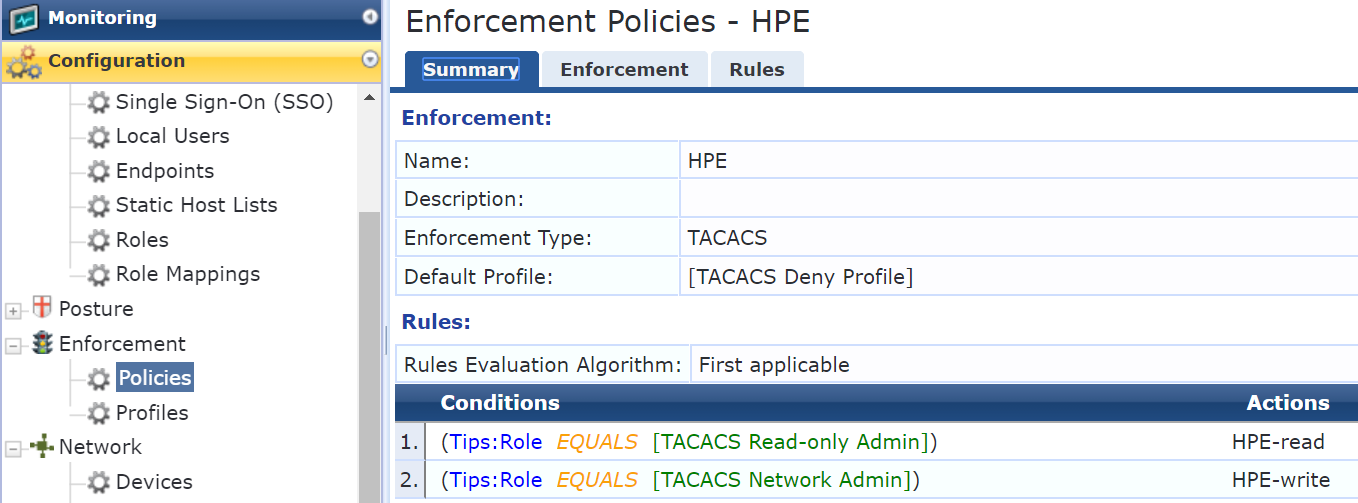Click the gear icon beside Policies
Screen dimensions: 1358x503
click(98, 378)
